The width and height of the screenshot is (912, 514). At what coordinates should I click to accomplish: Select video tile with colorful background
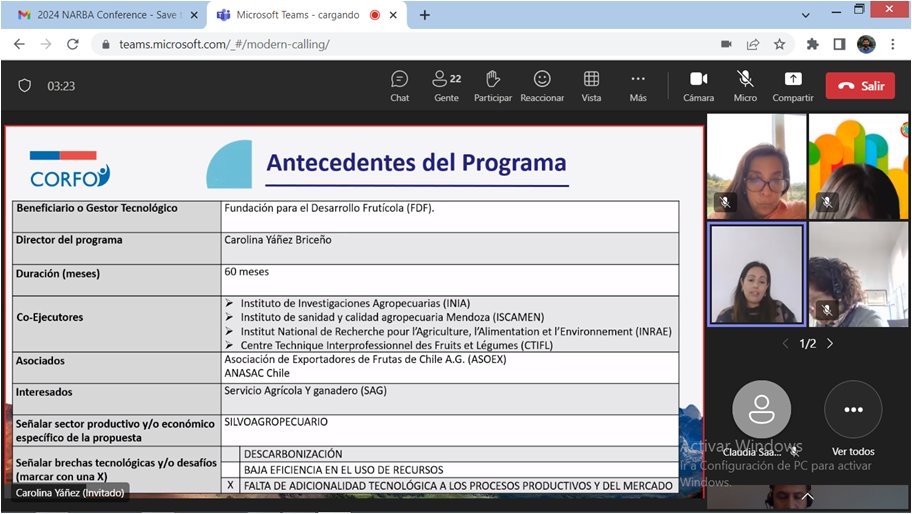point(858,166)
